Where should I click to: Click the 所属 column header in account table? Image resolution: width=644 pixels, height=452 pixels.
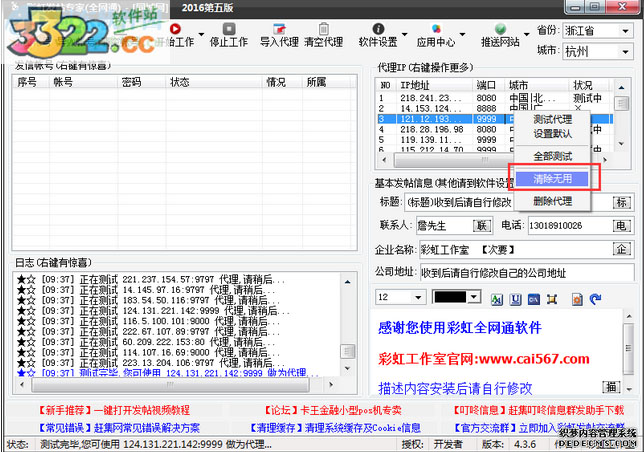point(329,82)
